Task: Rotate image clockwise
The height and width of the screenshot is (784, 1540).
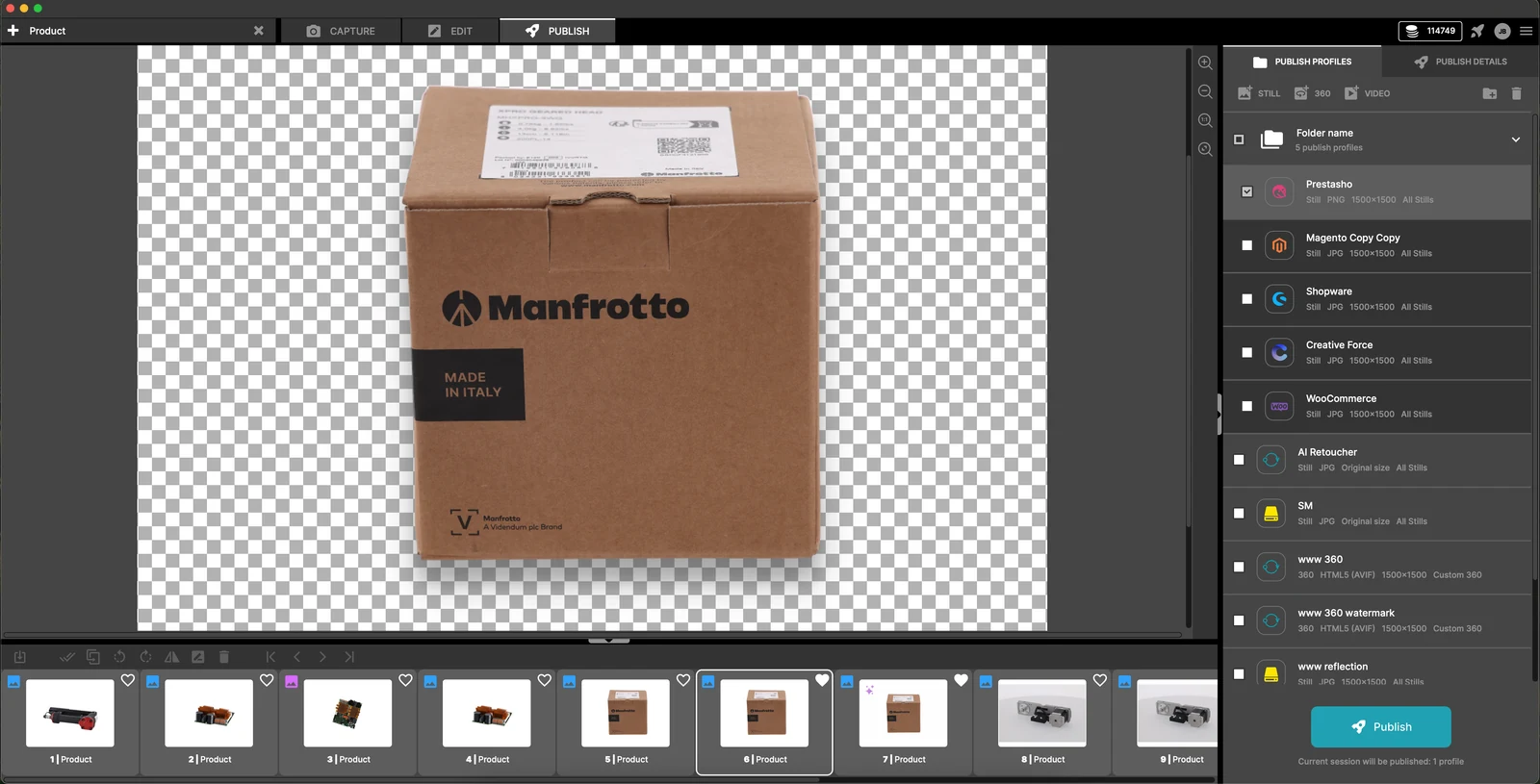Action: [x=145, y=657]
